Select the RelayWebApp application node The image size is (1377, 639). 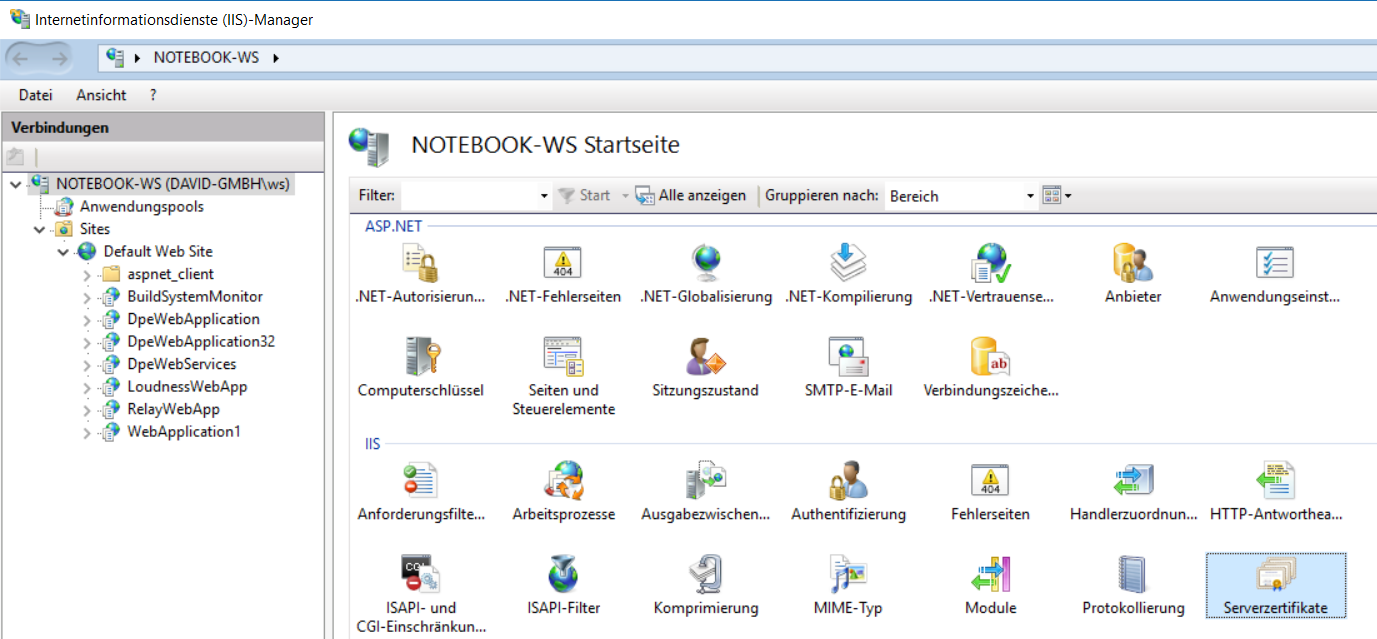tap(173, 409)
